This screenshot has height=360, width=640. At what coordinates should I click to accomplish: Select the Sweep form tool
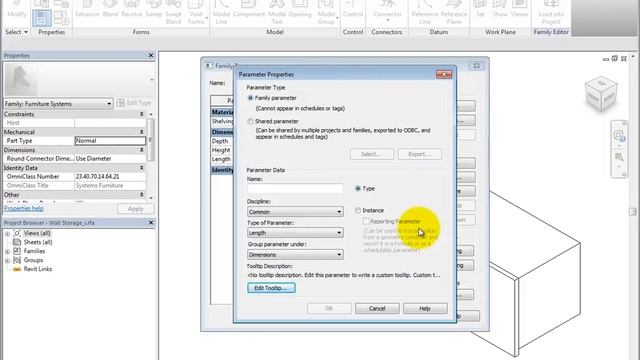[x=154, y=10]
